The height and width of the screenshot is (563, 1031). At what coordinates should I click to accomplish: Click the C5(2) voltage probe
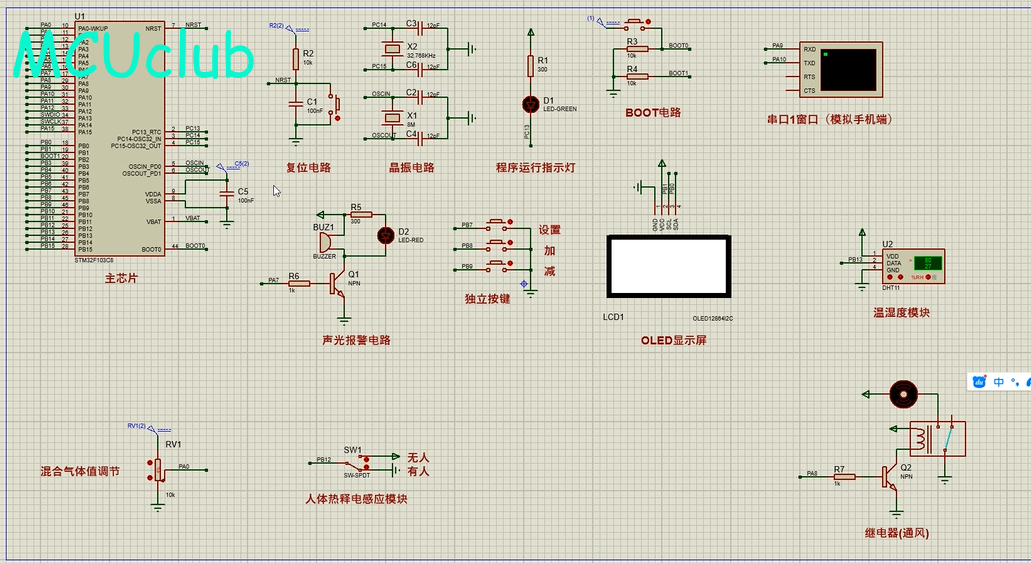233,165
